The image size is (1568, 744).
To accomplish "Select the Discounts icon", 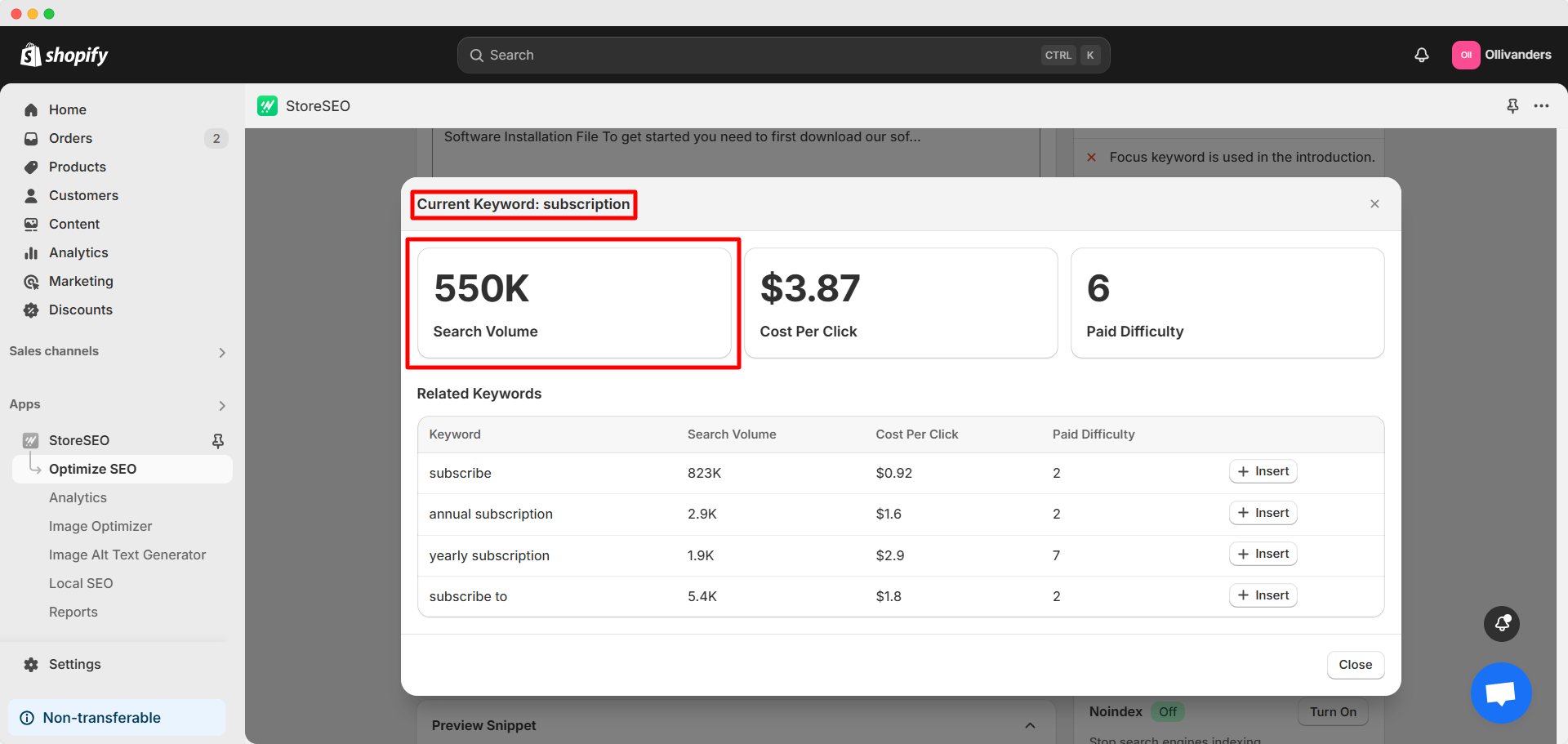I will coord(30,310).
